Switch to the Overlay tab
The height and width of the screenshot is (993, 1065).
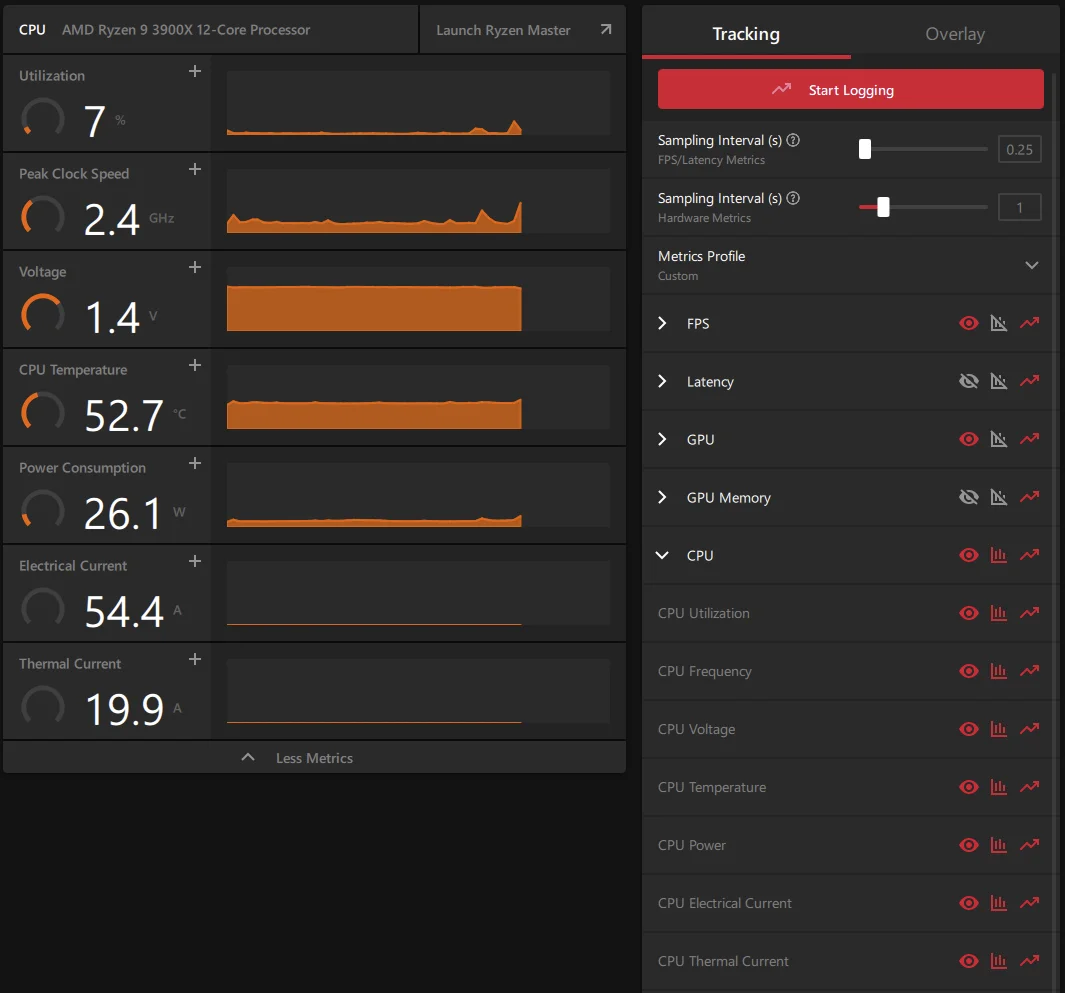point(955,33)
